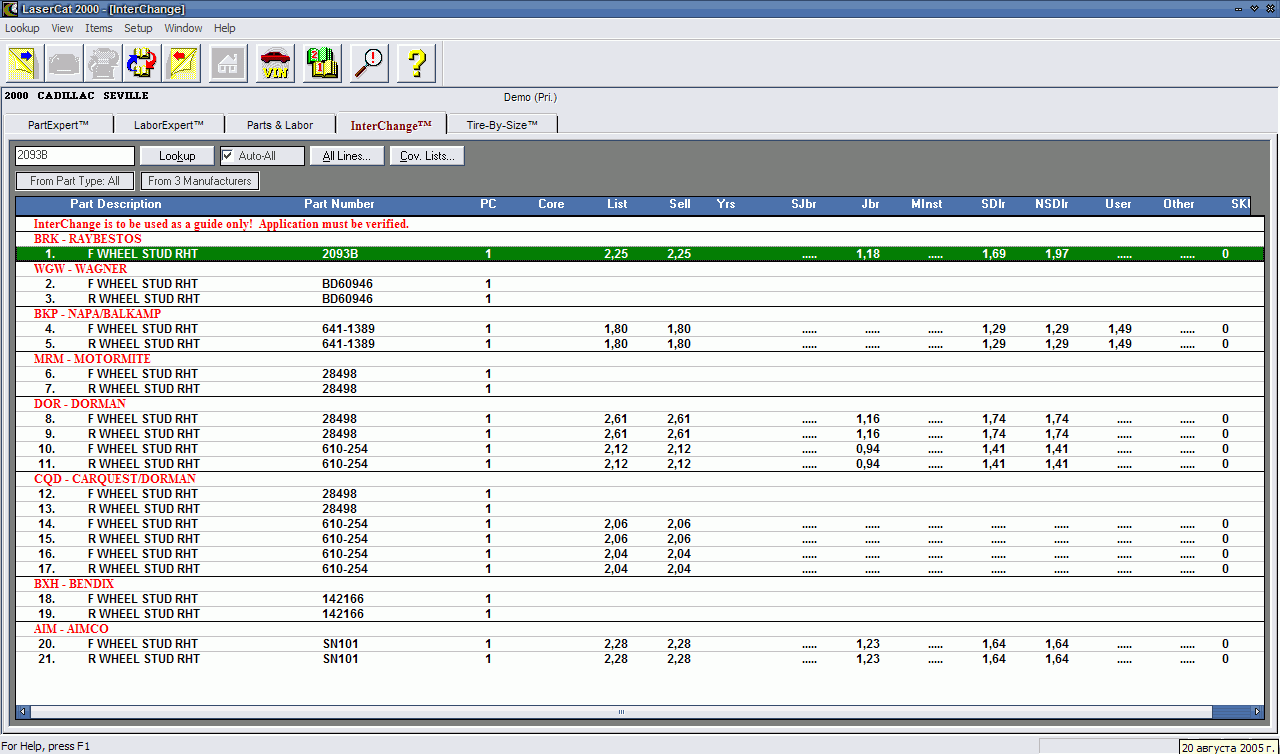Switch to the LaborExpert tab
Screen dimensions: 1280x754
(x=168, y=125)
